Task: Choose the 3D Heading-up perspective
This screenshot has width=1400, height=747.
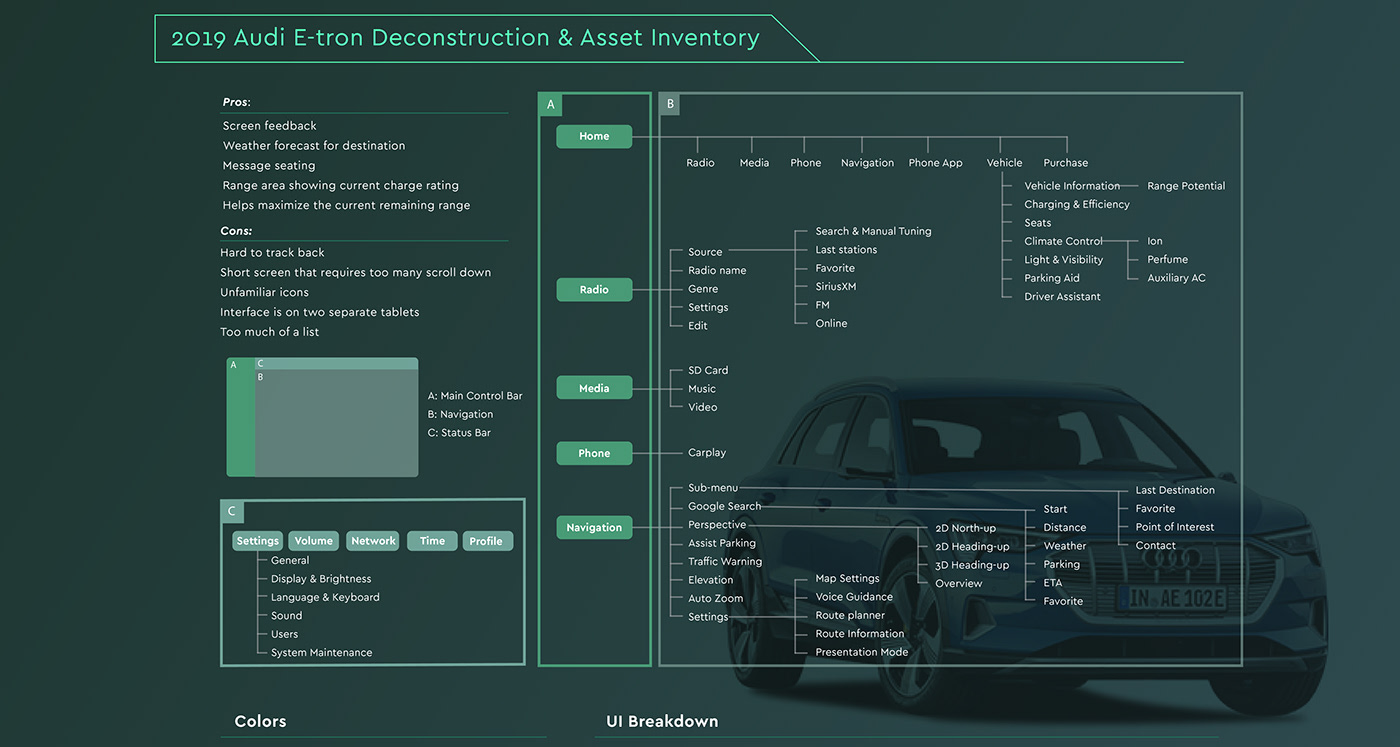Action: click(972, 565)
